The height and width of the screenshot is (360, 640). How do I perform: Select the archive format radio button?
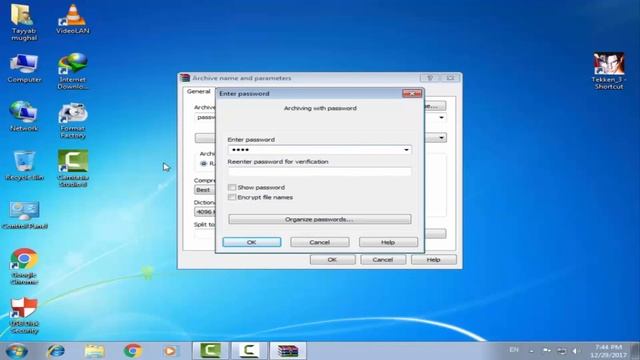pos(204,163)
